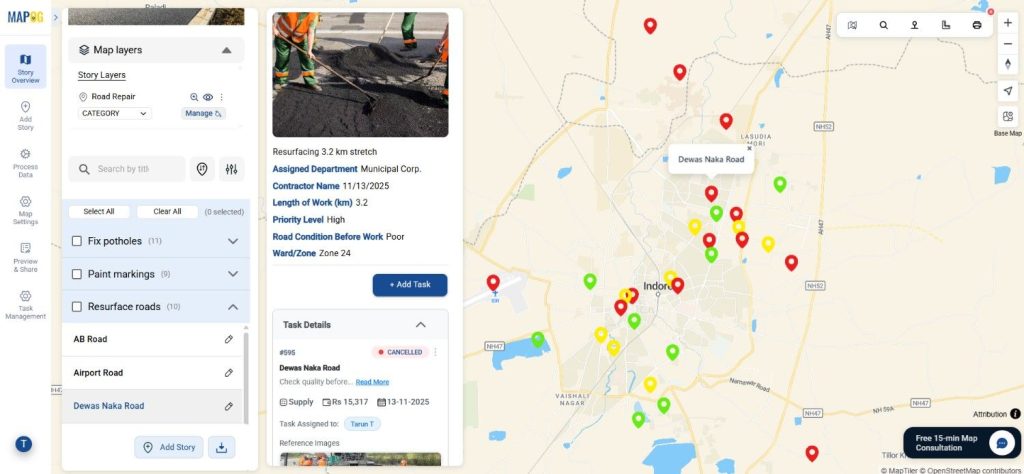Viewport: 1024px width, 474px height.
Task: Open the map comparison tool in map toolbar
Action: tap(852, 25)
